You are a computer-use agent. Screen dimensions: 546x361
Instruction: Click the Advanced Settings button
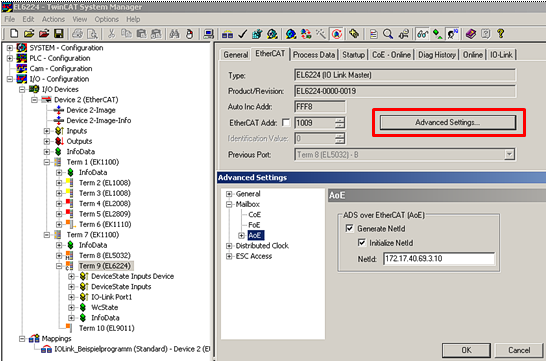tap(448, 123)
